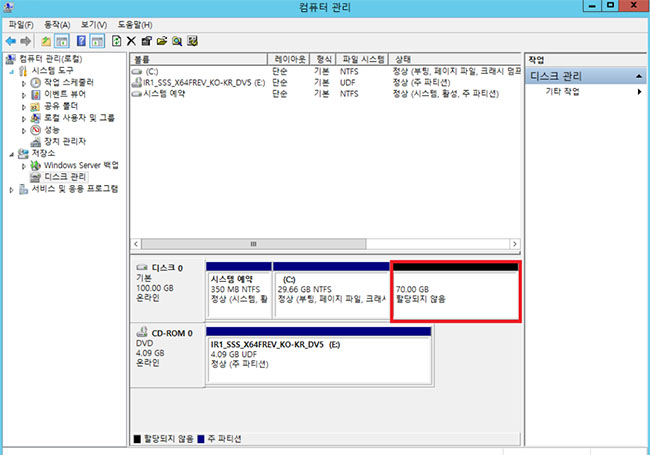The image size is (650, 455).
Task: Select 공유 폴더 tree item
Action: pyautogui.click(x=61, y=106)
